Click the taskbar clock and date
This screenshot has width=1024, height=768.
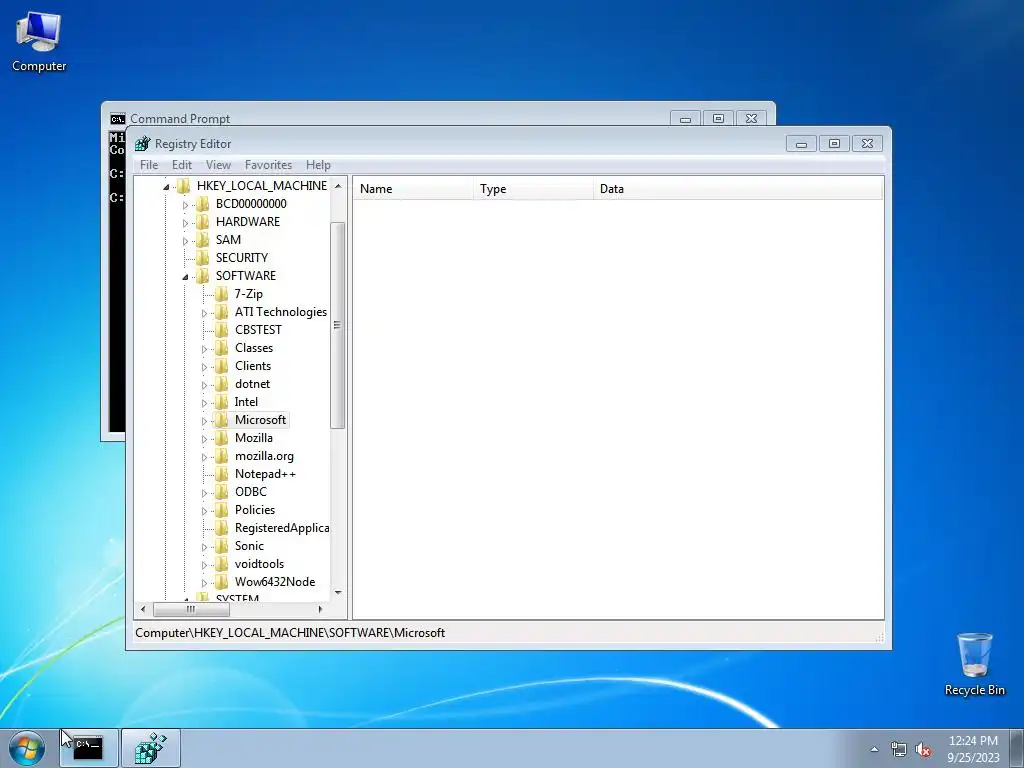pos(973,748)
